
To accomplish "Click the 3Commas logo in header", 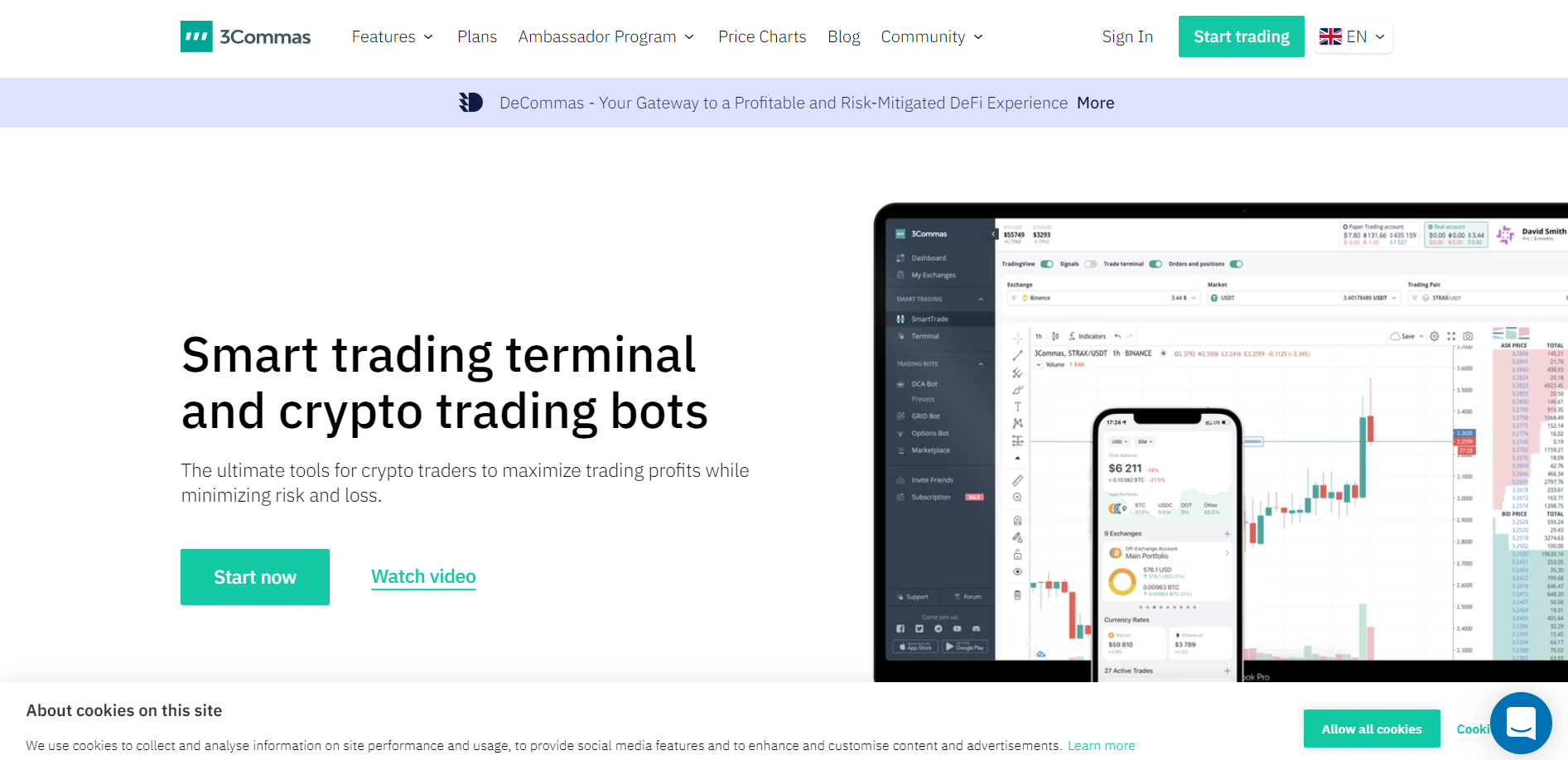I will (x=246, y=36).
